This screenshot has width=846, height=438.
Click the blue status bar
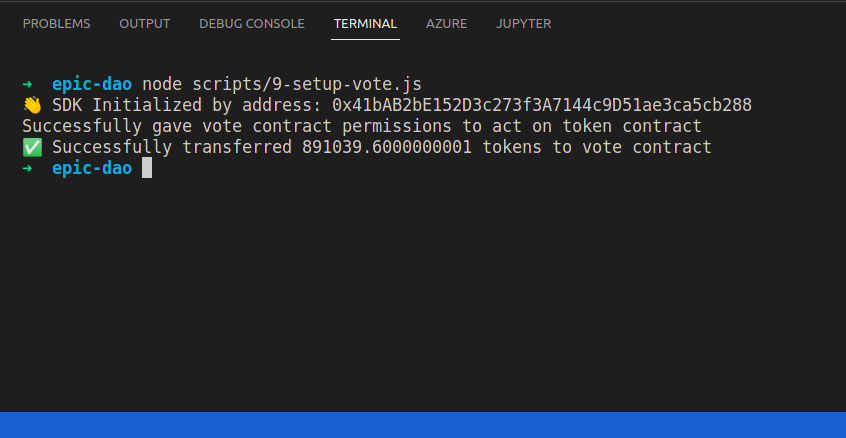pyautogui.click(x=423, y=425)
